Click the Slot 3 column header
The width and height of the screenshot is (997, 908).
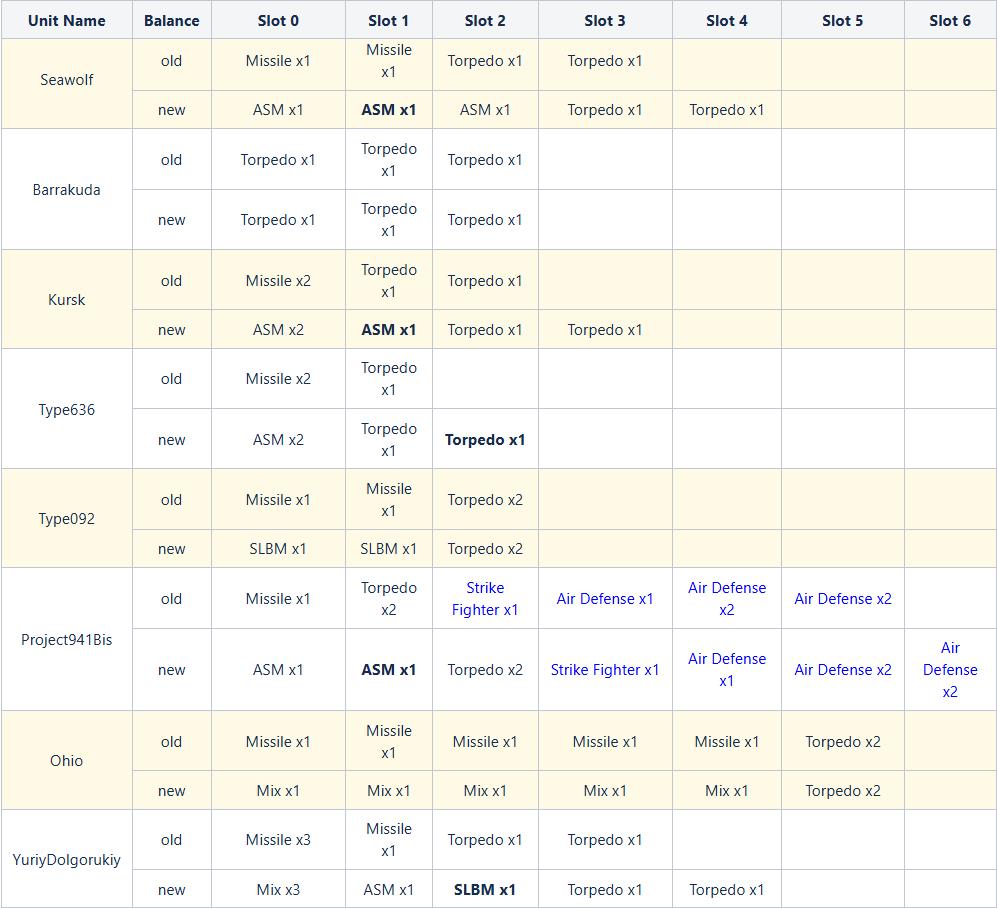click(x=605, y=20)
